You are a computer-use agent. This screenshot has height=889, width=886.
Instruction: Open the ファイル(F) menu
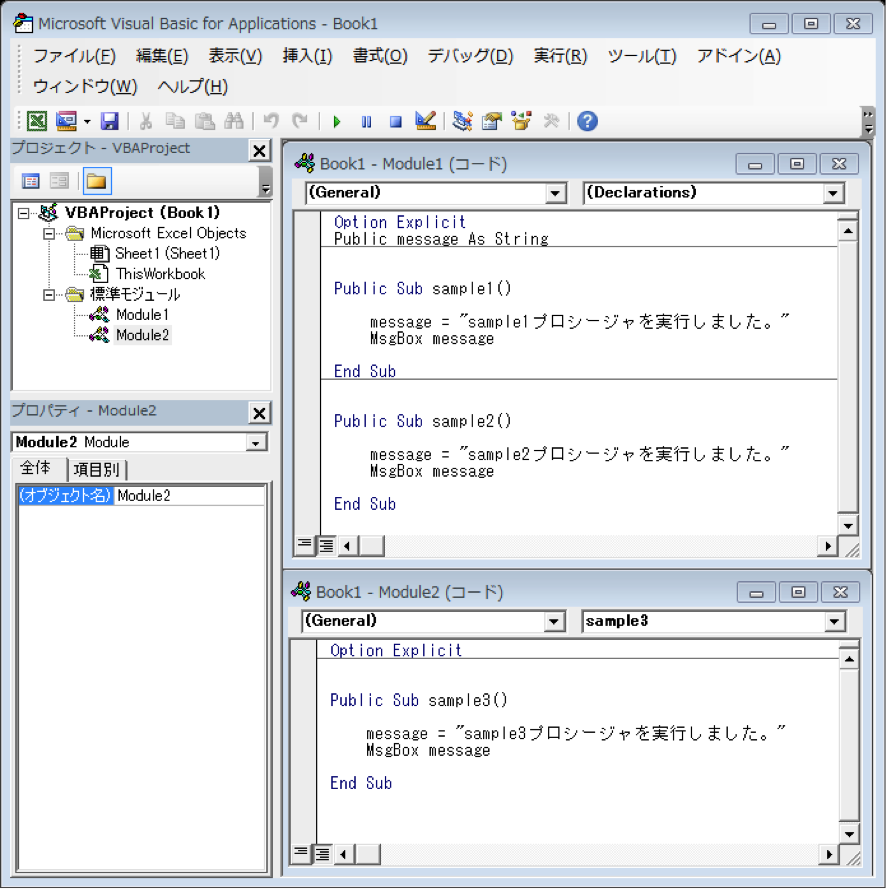[74, 56]
